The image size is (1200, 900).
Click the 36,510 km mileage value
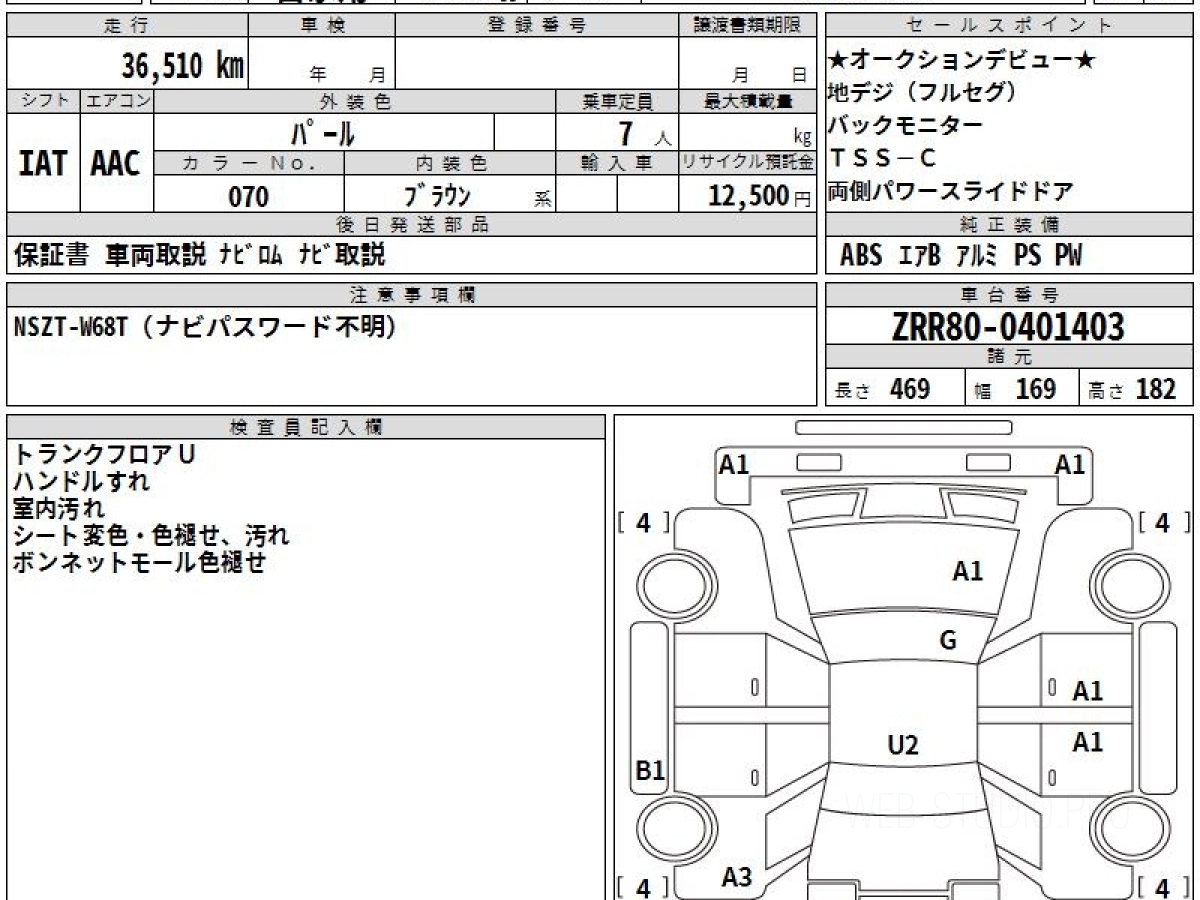pos(183,66)
